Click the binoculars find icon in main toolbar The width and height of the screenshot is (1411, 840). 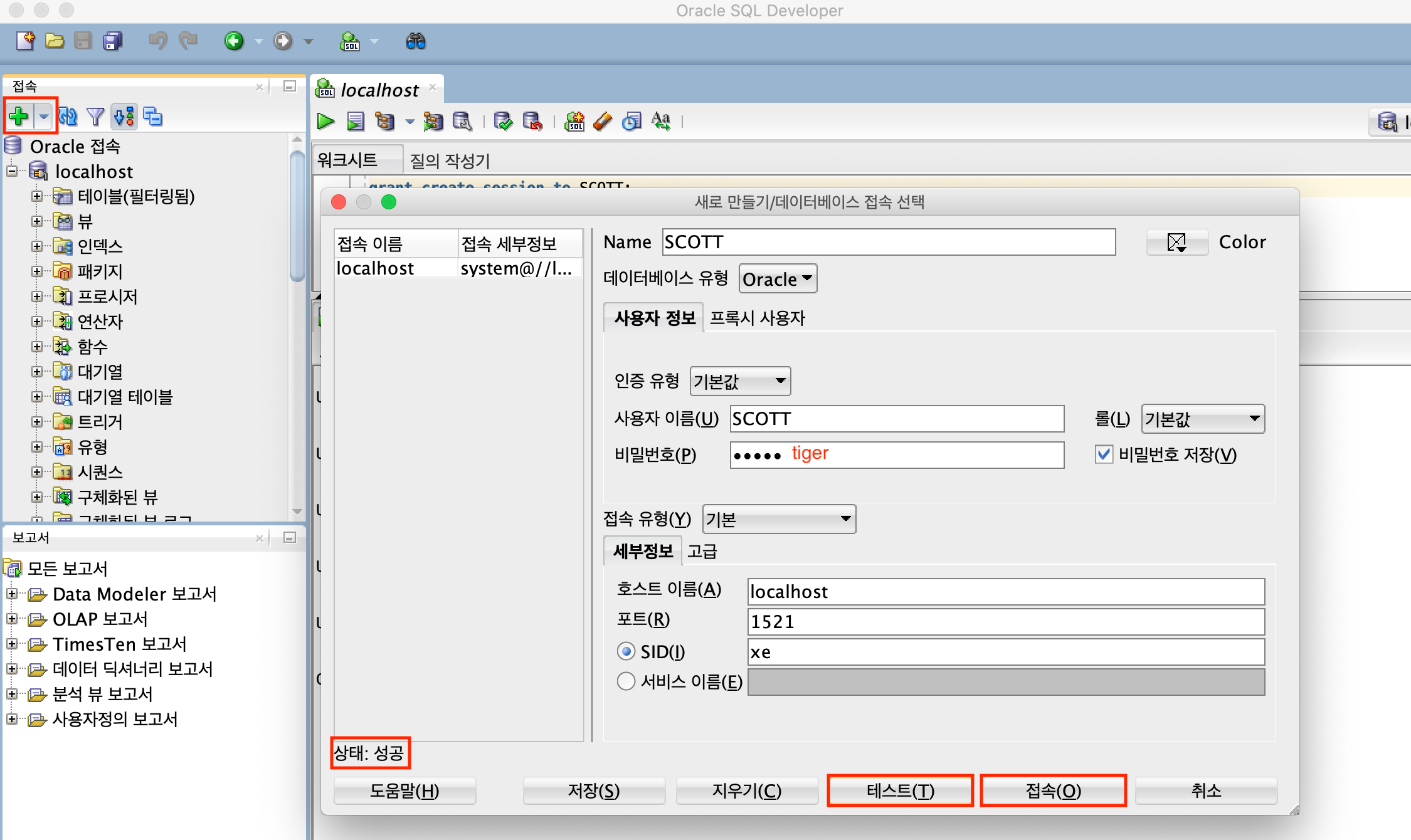[x=416, y=42]
